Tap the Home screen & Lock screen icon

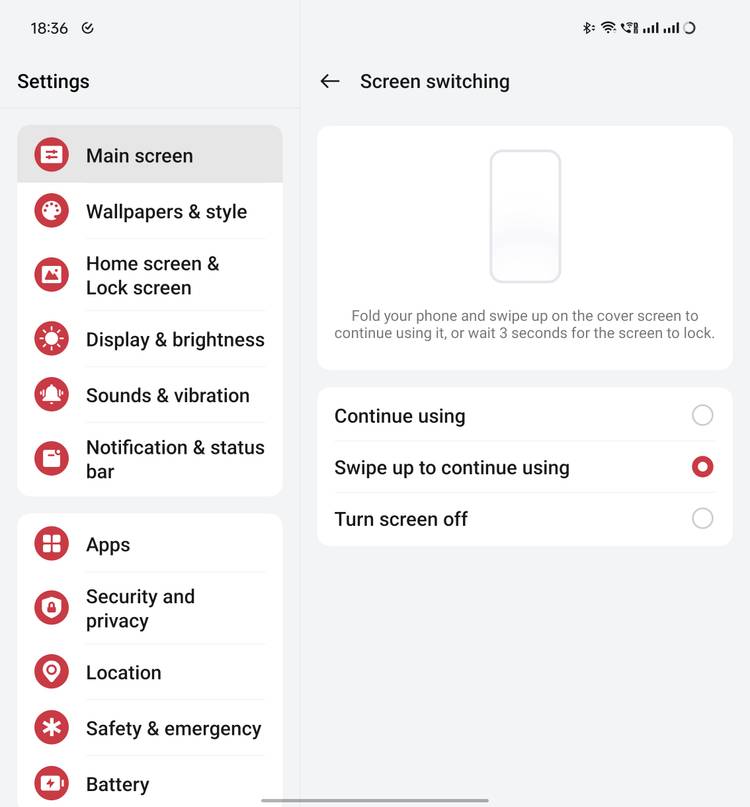click(x=51, y=274)
